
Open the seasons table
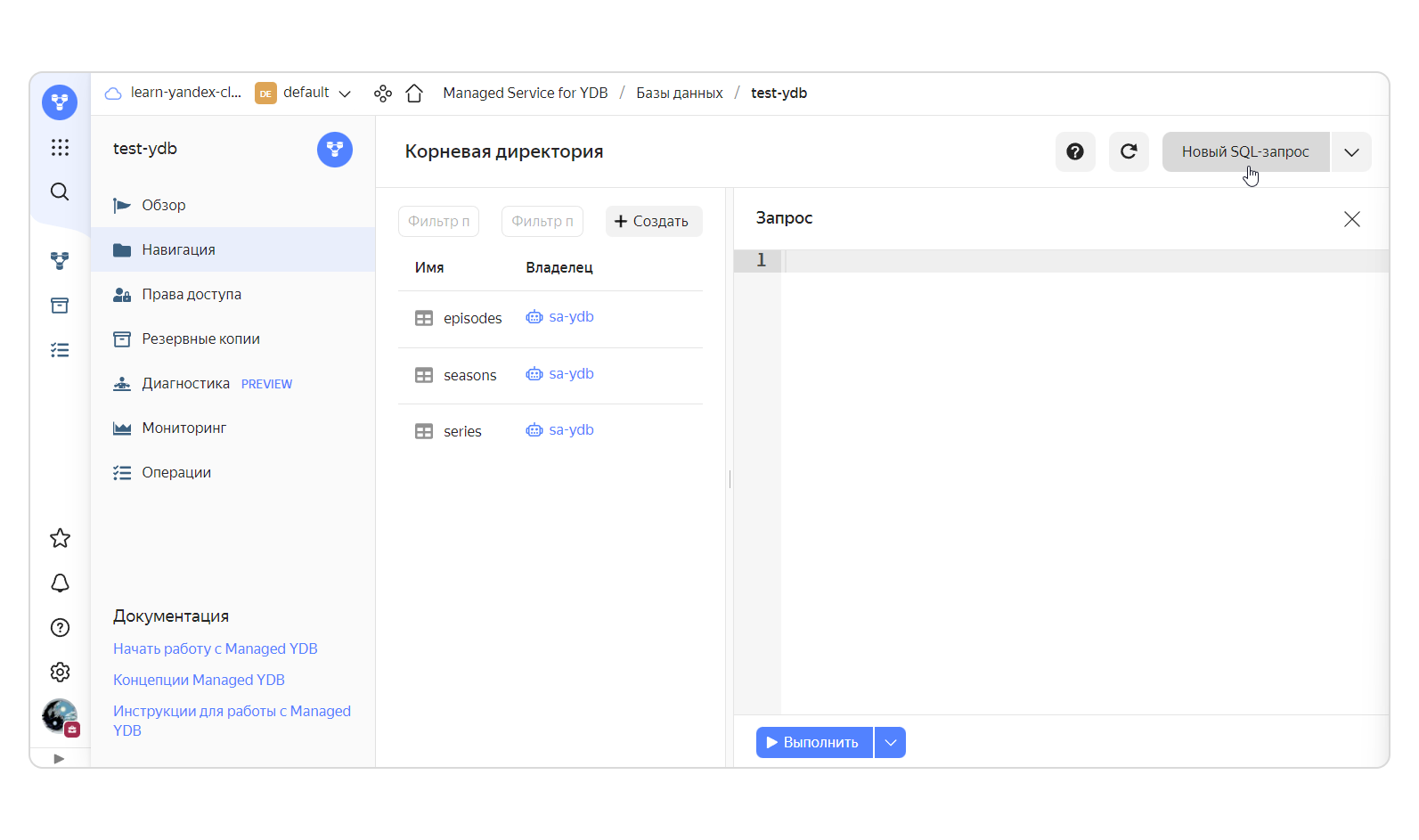pos(469,375)
